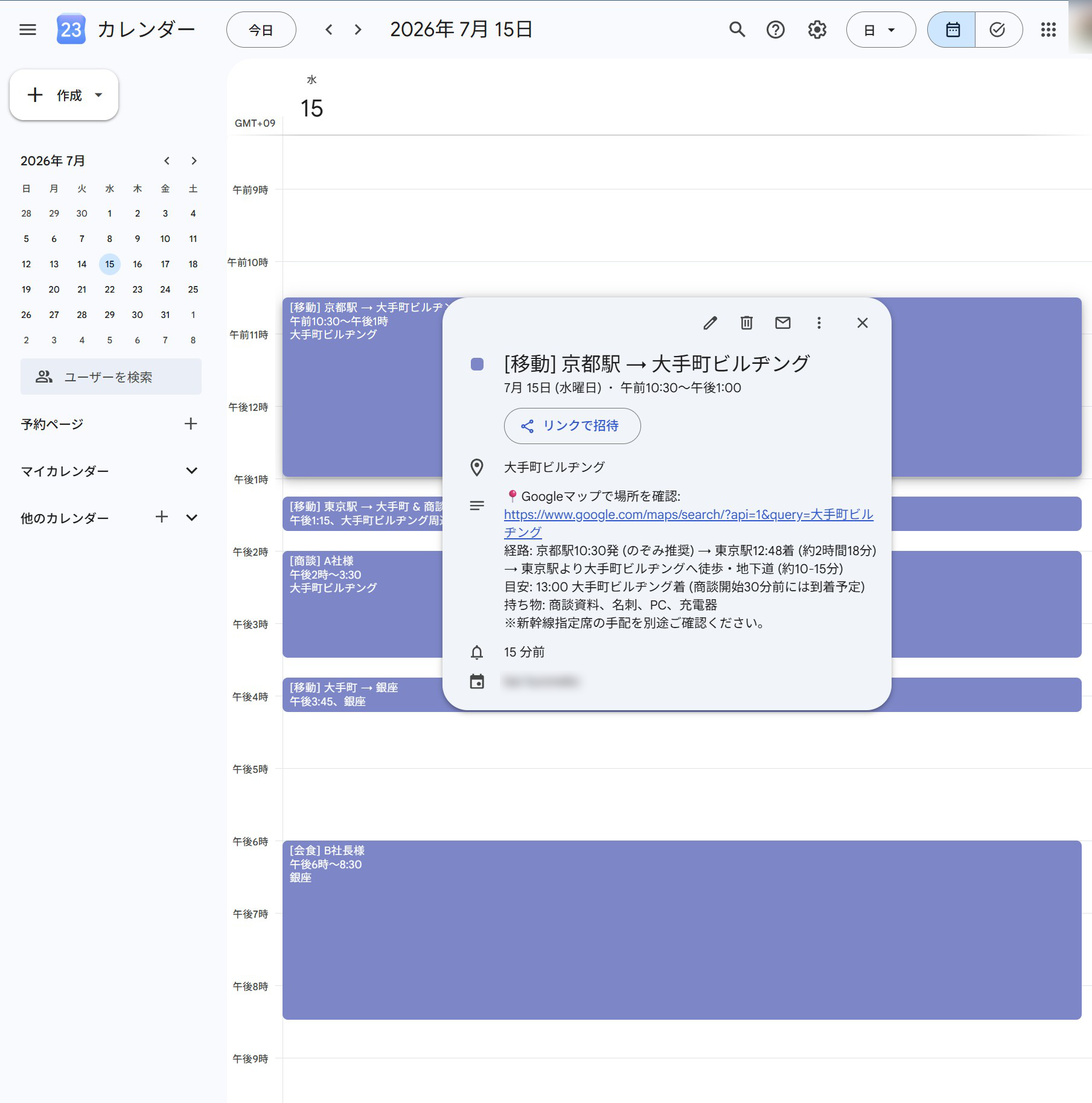Switch to Calendar view toggle
This screenshot has width=1092, height=1103.
point(952,30)
